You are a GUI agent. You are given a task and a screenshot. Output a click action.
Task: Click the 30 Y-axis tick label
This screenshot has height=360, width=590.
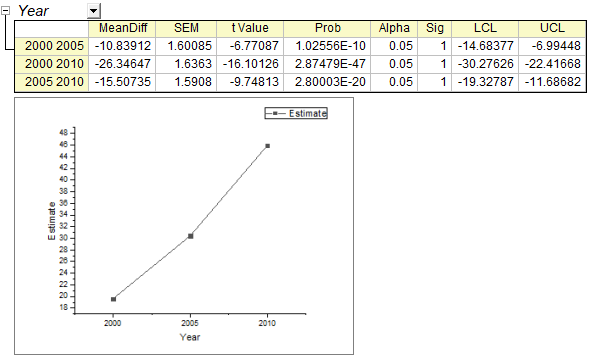64,238
